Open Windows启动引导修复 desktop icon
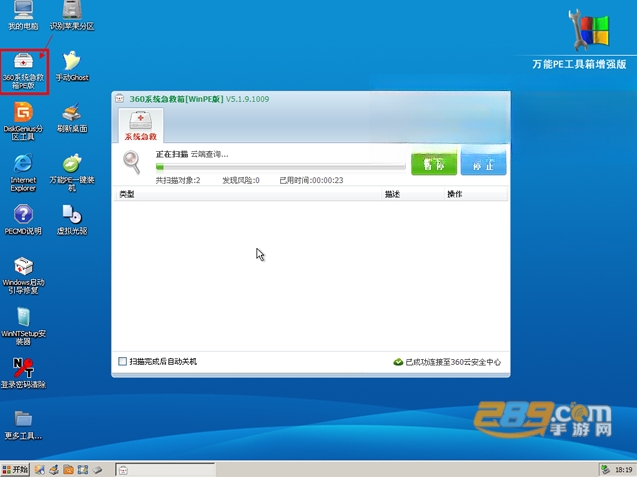This screenshot has height=477, width=637. [23, 275]
